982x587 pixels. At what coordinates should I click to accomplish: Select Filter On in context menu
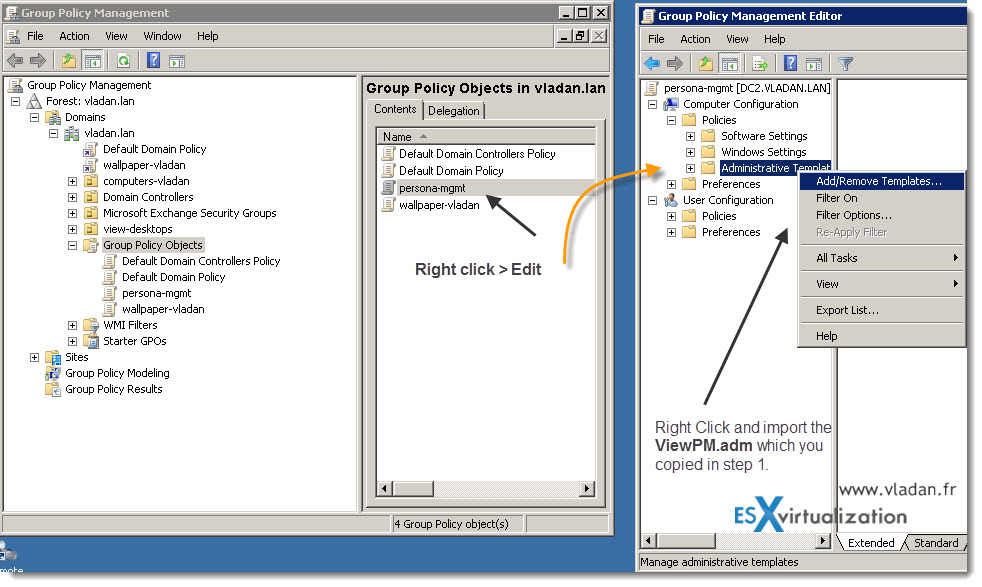pyautogui.click(x=881, y=198)
